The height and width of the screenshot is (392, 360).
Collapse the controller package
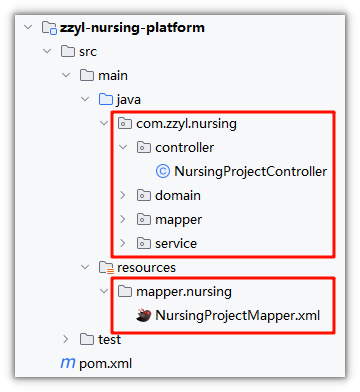(123, 147)
